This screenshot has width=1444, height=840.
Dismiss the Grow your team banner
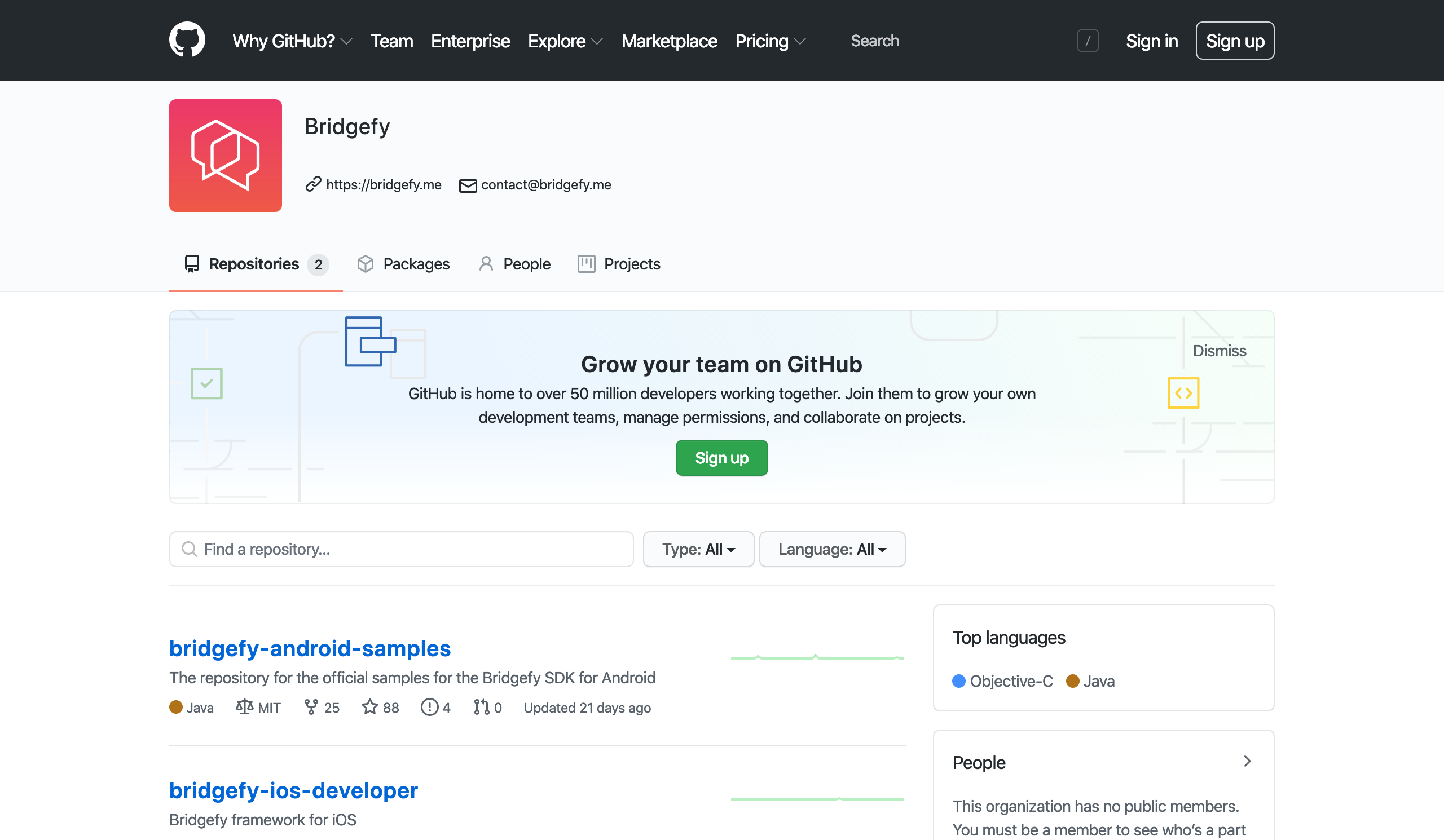coord(1220,351)
